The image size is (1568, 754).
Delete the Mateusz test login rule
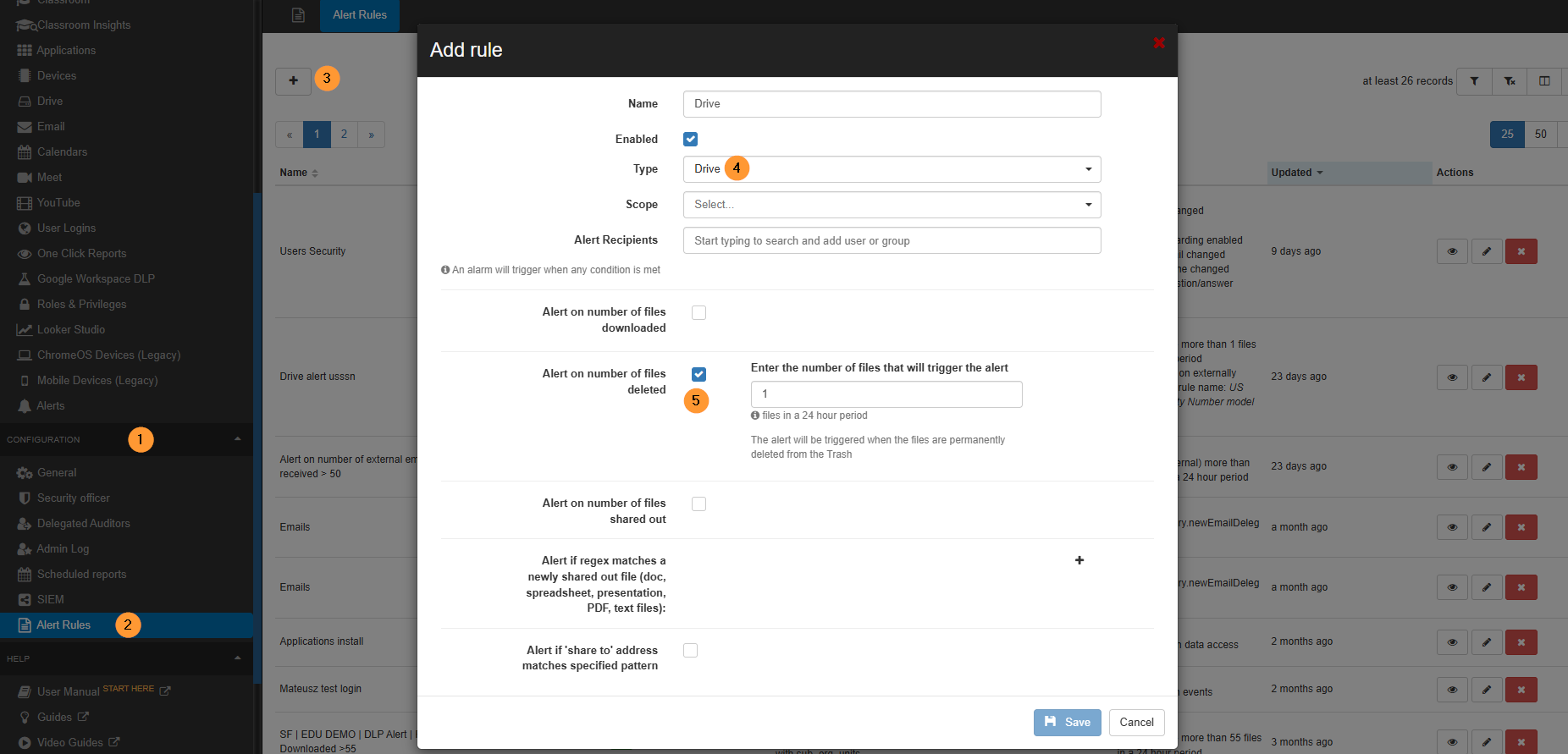1521,690
